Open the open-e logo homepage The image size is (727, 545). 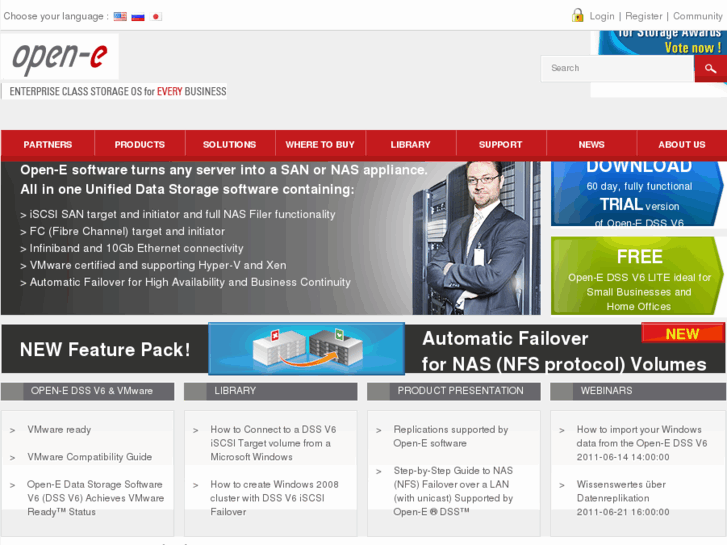coord(60,57)
